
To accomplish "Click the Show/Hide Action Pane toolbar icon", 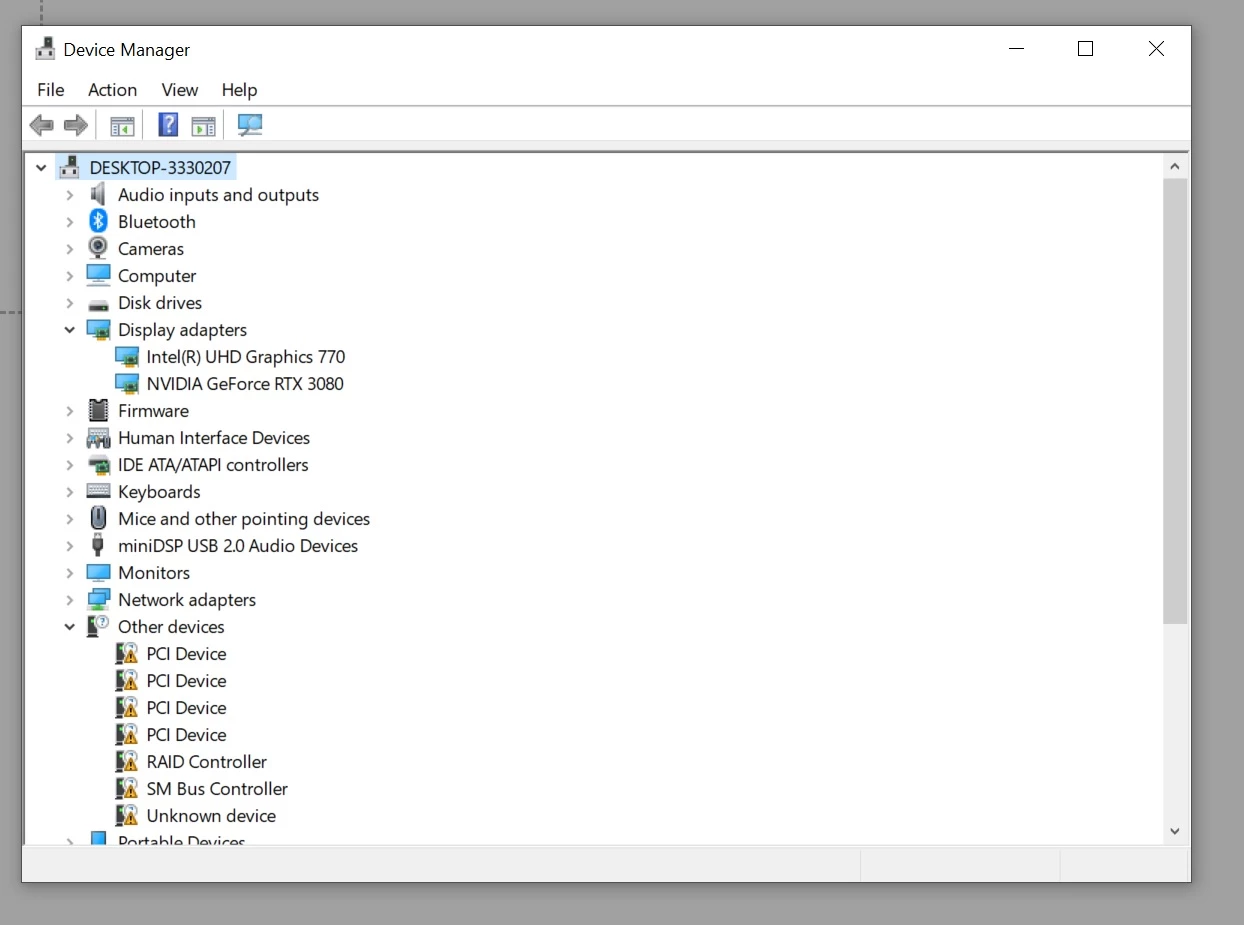I will [203, 126].
